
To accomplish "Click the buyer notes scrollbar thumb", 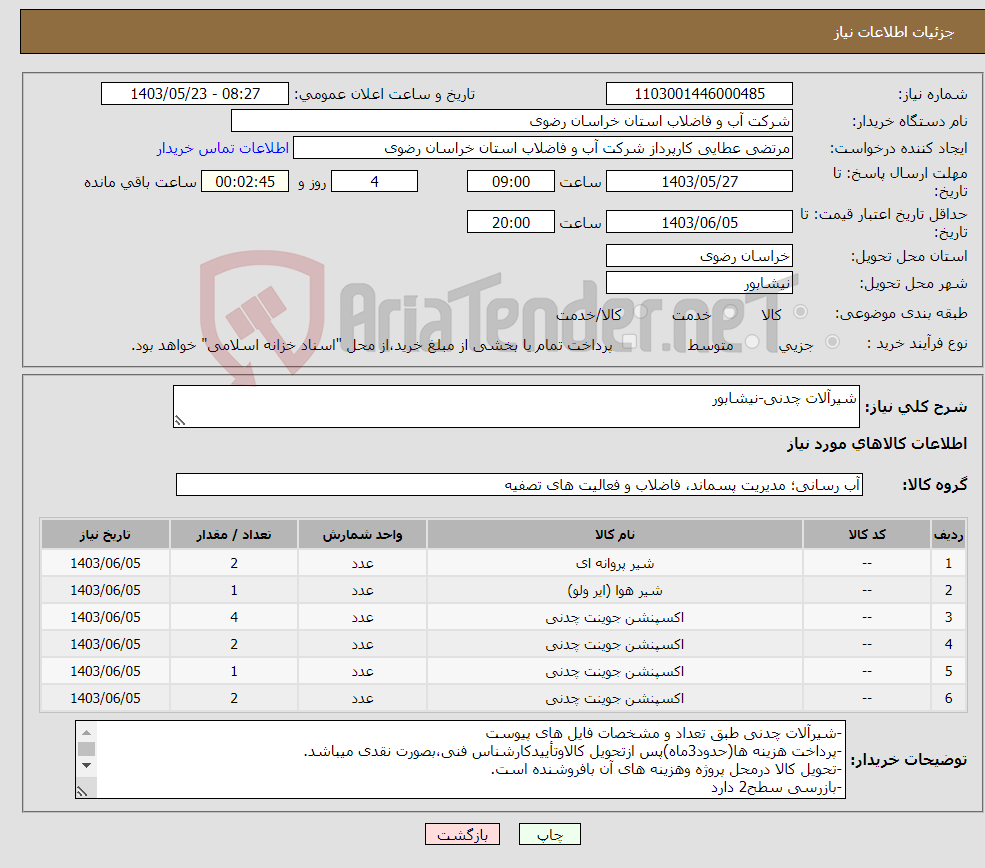I will tap(87, 749).
